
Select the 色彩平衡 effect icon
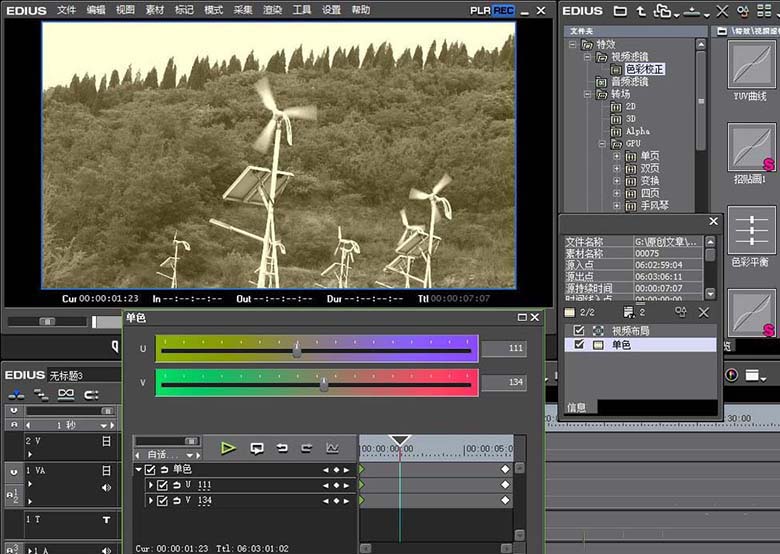(751, 230)
